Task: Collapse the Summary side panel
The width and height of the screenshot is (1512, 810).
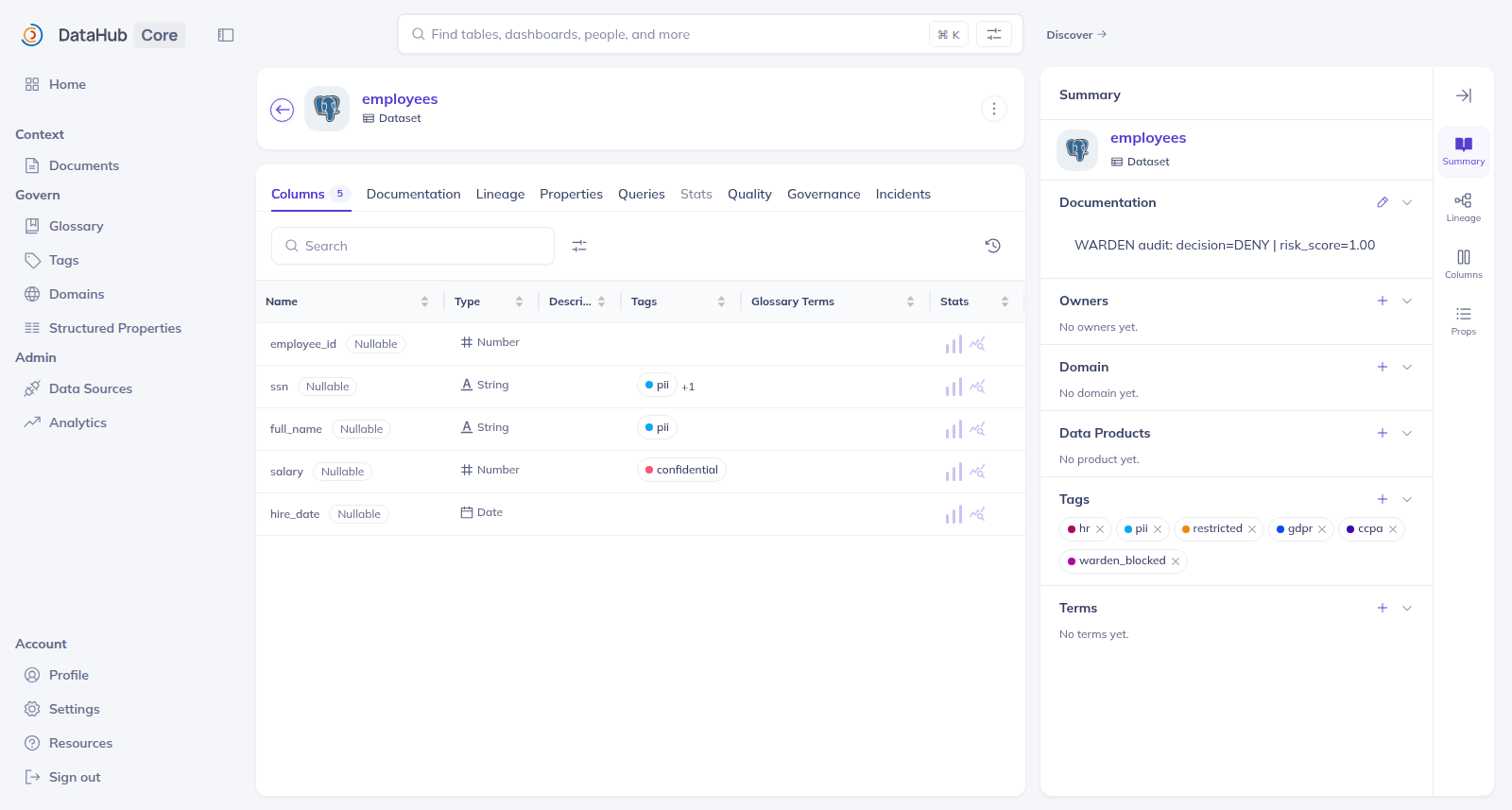Action: click(x=1463, y=95)
